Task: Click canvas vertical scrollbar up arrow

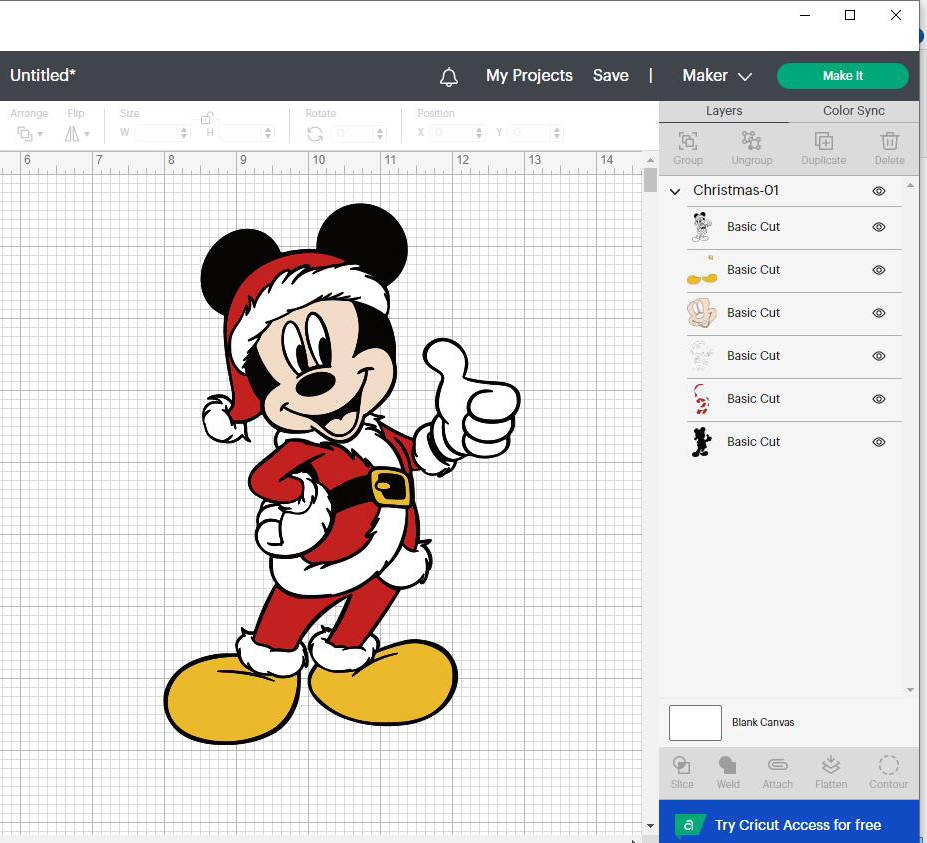Action: (650, 160)
